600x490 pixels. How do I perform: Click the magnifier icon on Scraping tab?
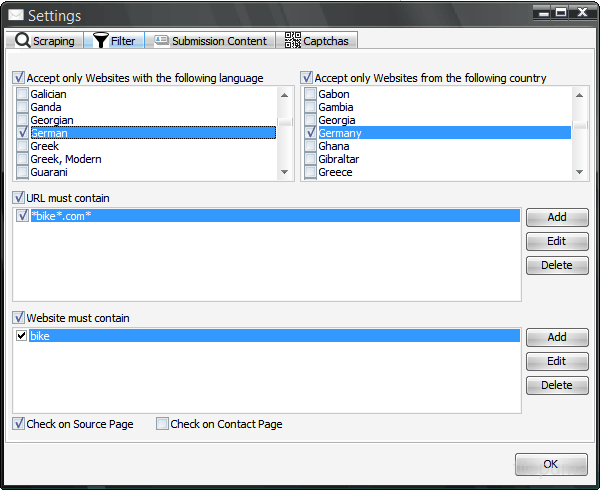pyautogui.click(x=22, y=41)
